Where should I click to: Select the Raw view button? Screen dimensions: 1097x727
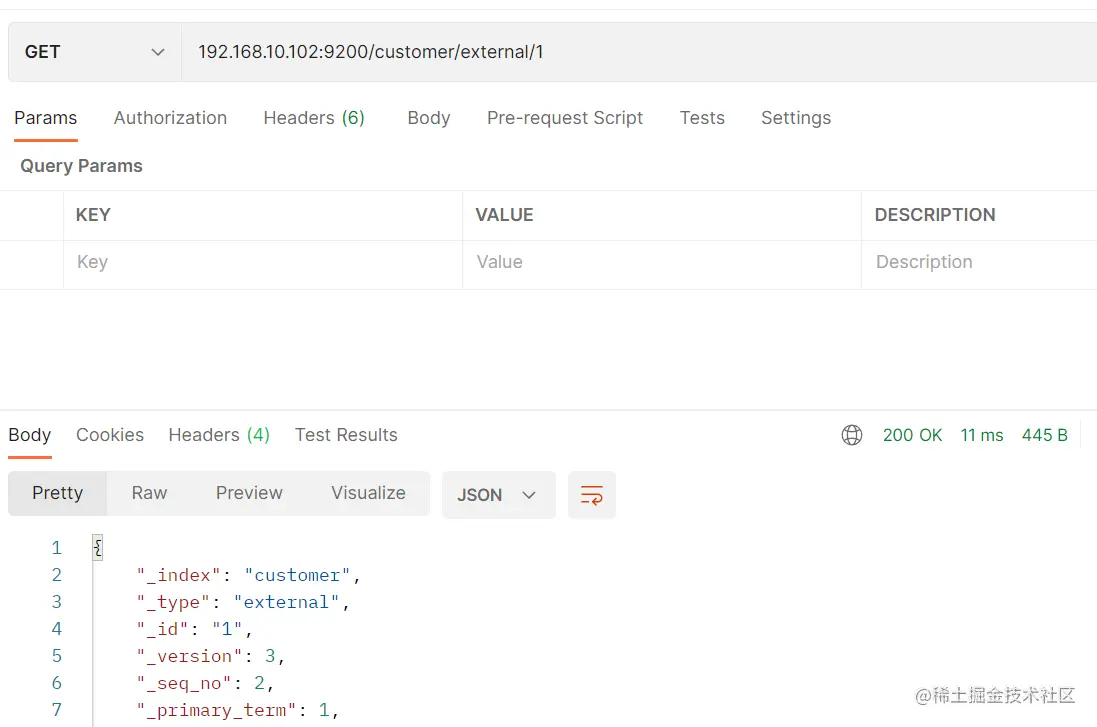(x=149, y=493)
